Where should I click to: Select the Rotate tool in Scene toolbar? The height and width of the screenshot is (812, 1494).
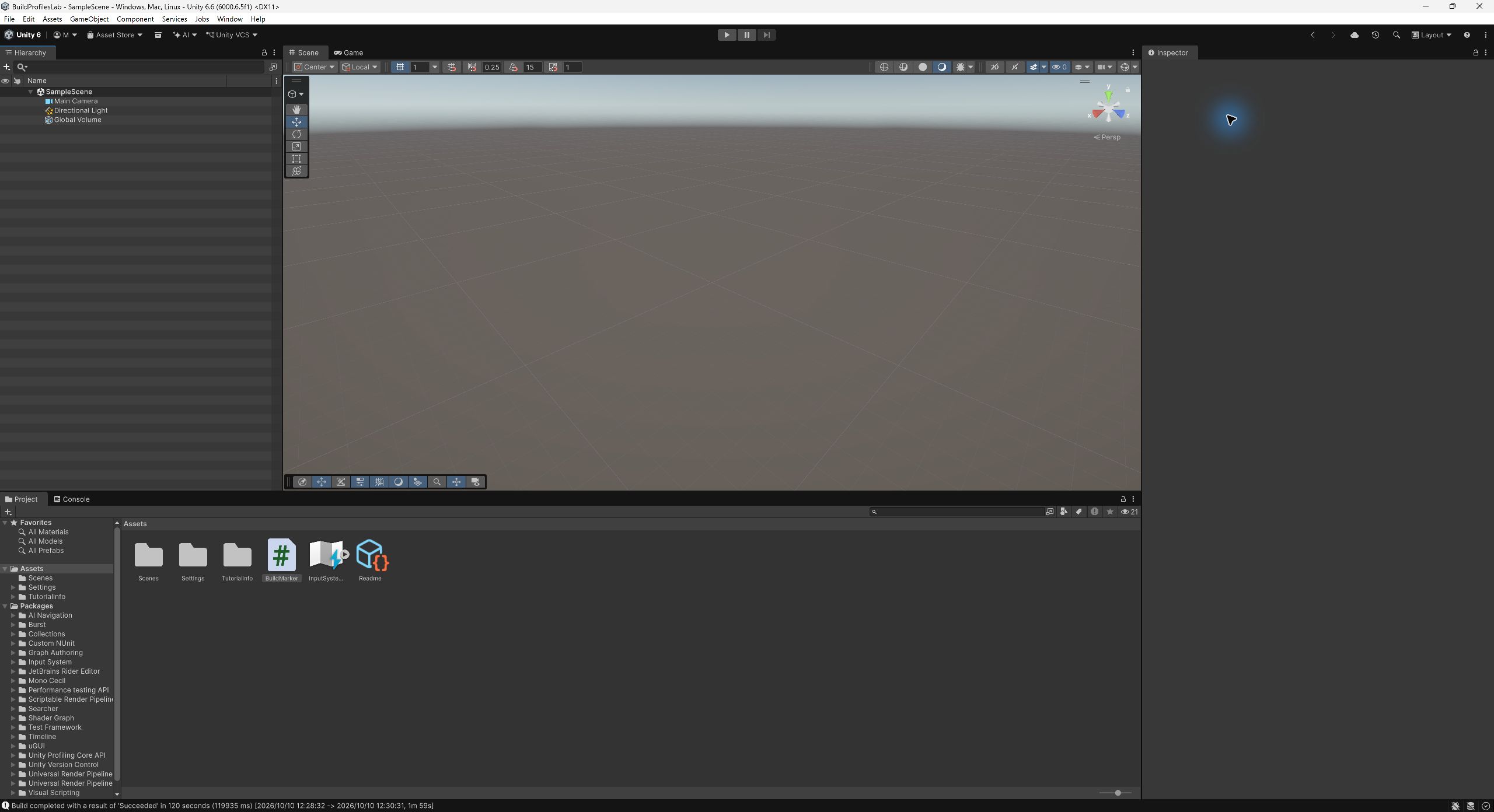[x=296, y=134]
